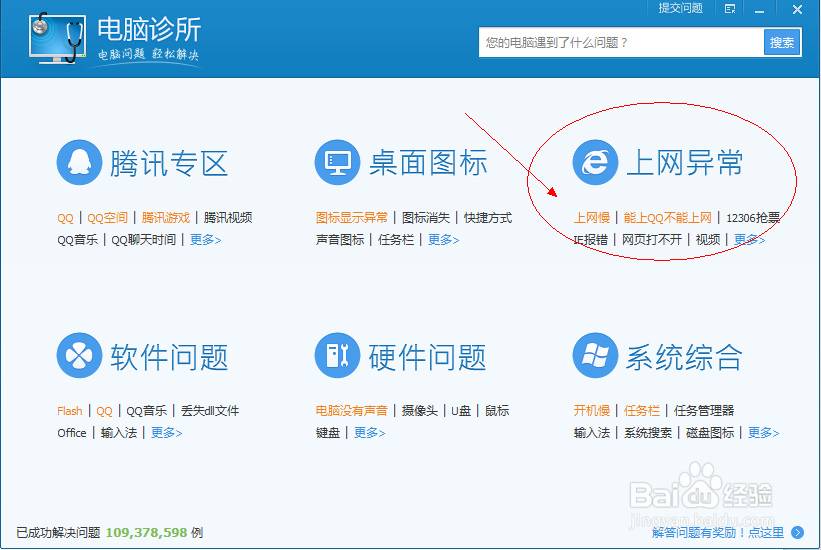This screenshot has width=821, height=550.
Task: Select the 键盘 link
Action: pos(328,433)
